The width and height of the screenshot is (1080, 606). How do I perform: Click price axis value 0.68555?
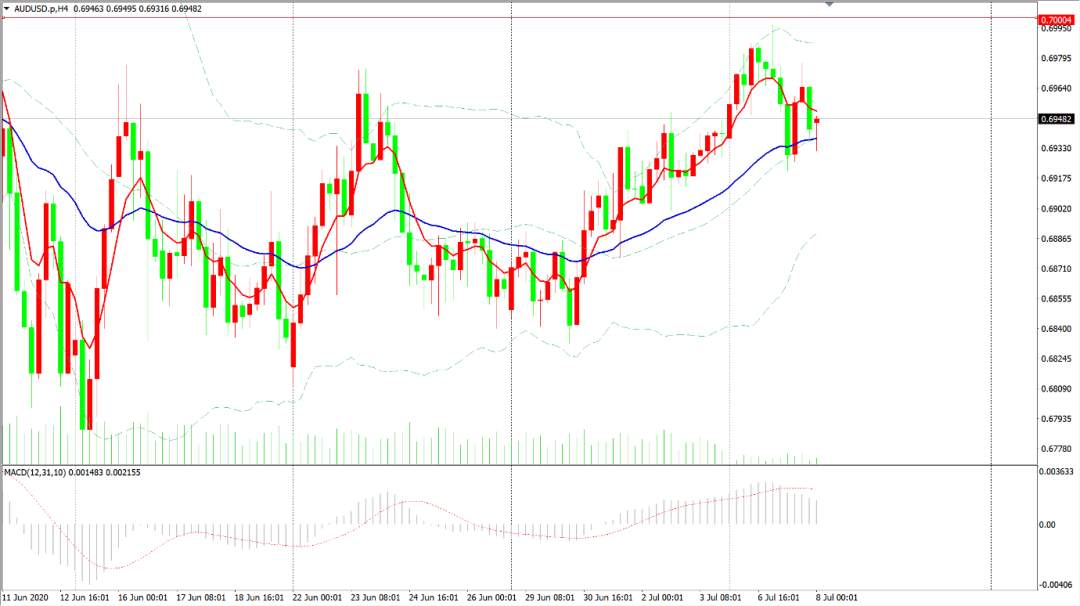pos(1056,299)
